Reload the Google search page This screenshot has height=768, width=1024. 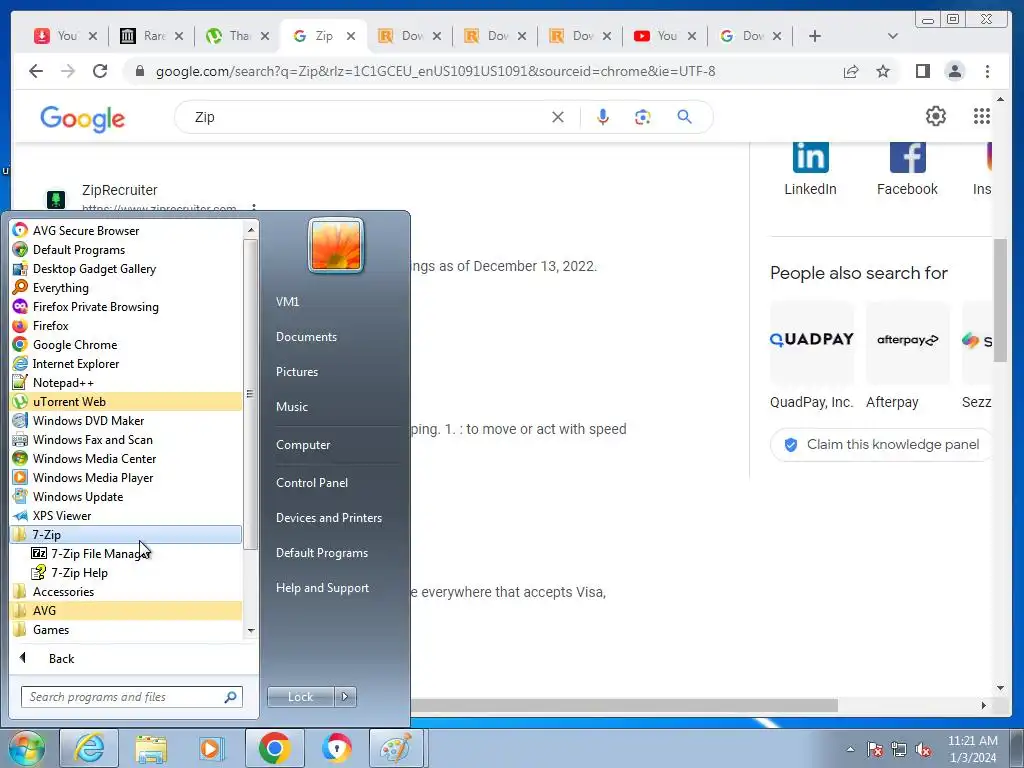100,71
